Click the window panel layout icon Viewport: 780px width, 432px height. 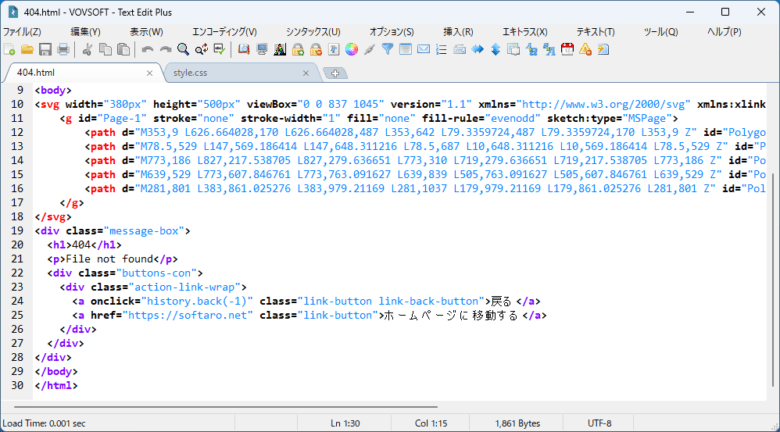point(405,49)
